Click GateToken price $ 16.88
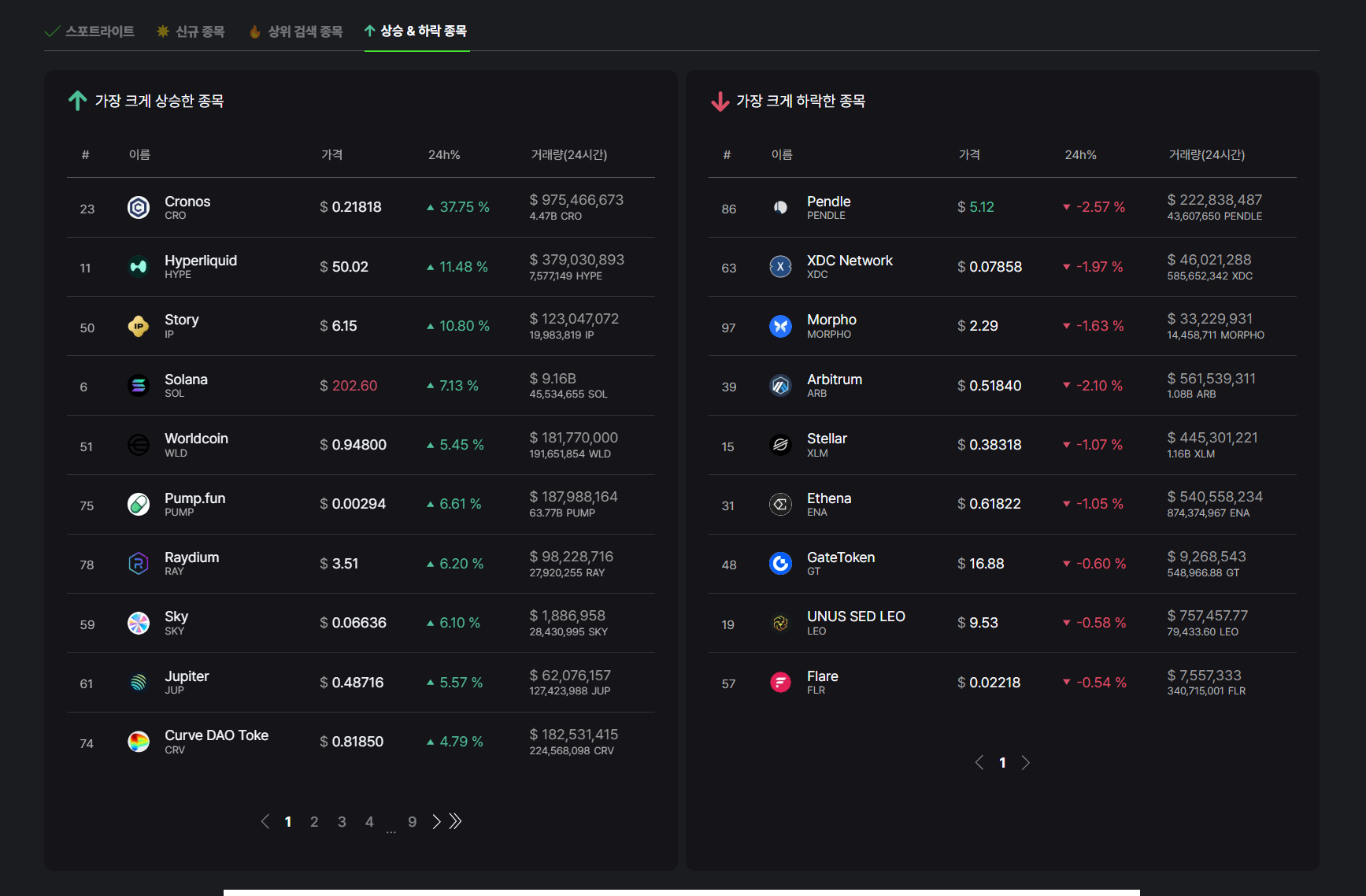1366x896 pixels. [x=980, y=564]
